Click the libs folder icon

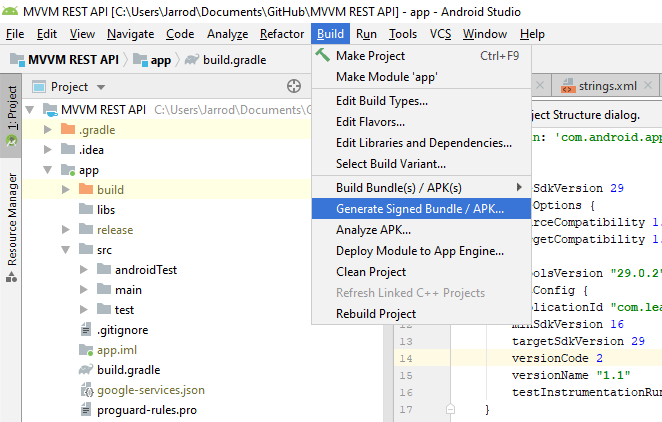[x=86, y=209]
